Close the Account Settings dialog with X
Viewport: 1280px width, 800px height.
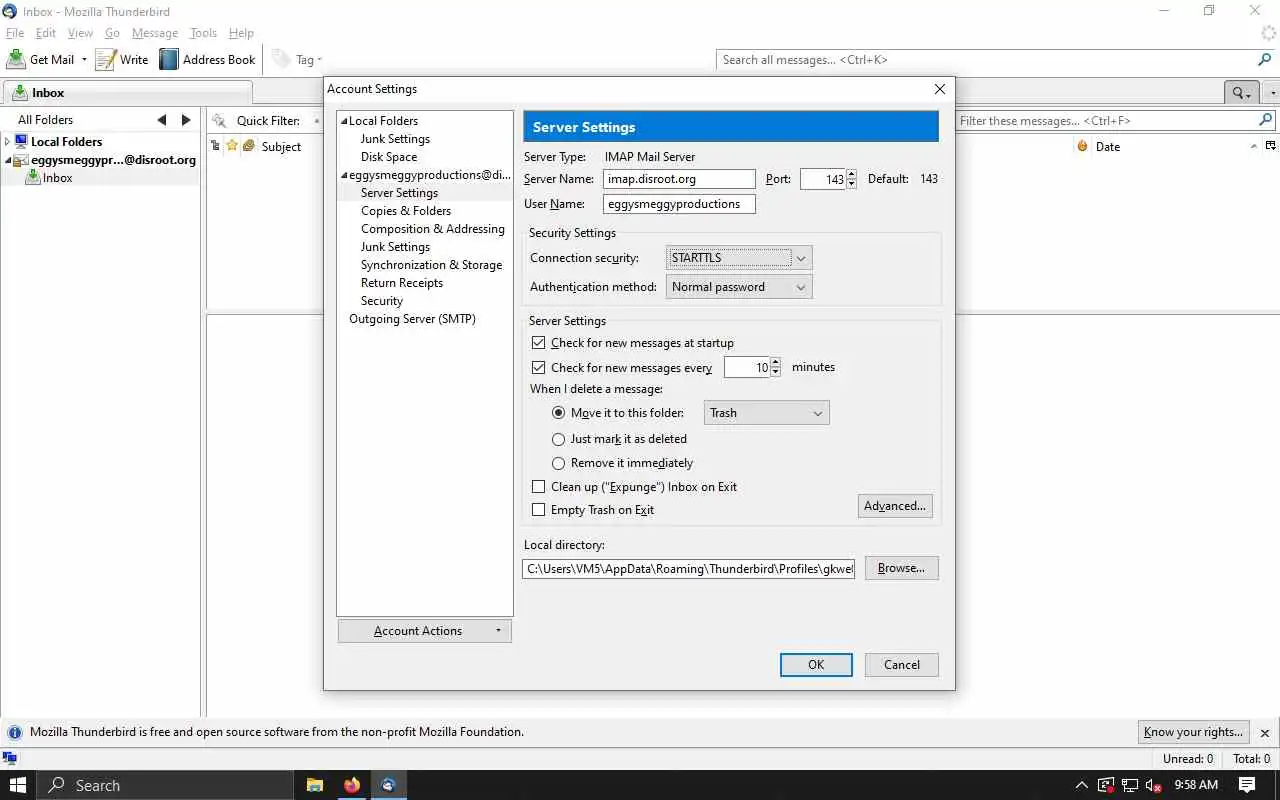pos(939,89)
